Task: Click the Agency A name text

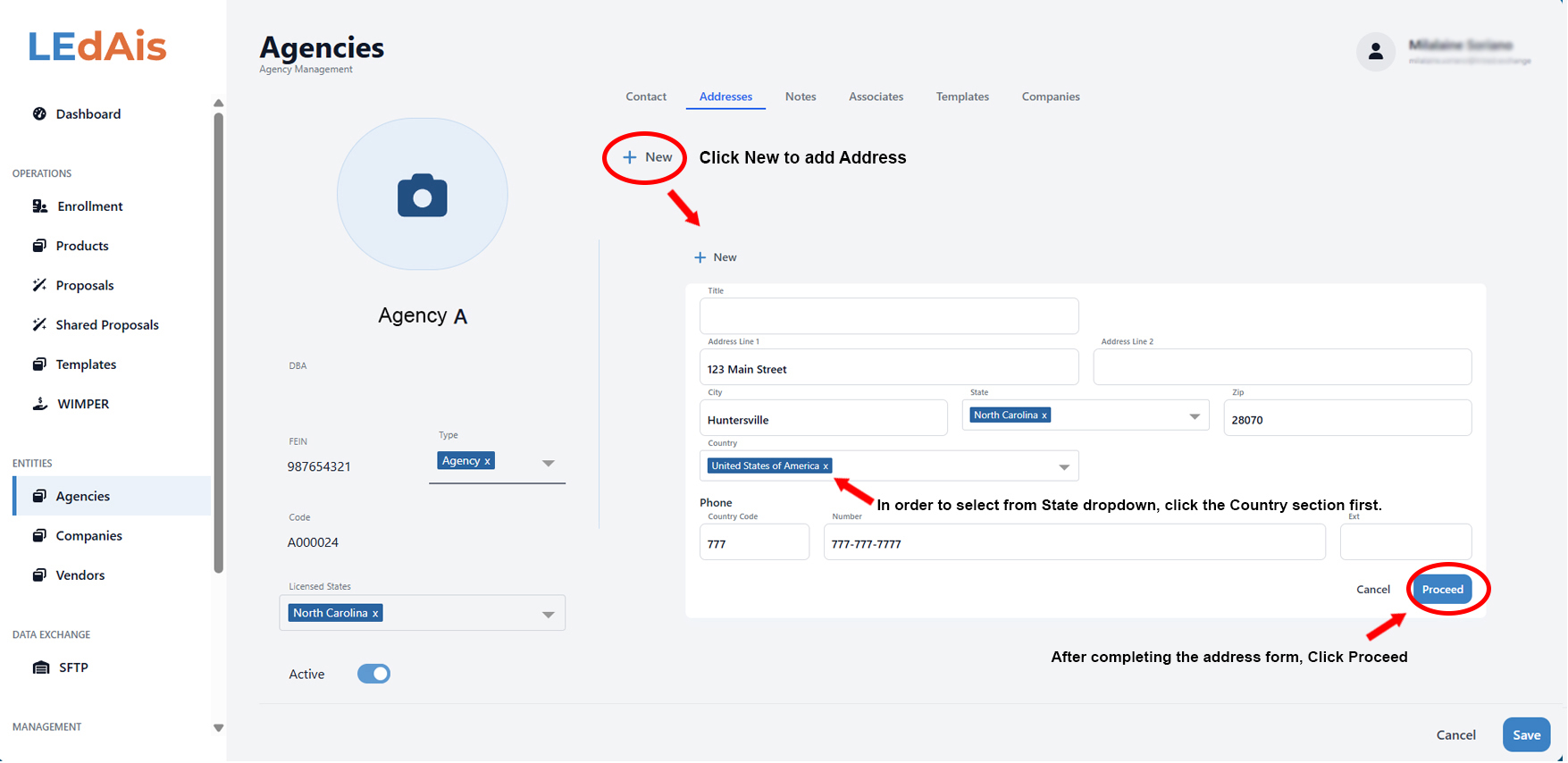Action: pos(423,315)
